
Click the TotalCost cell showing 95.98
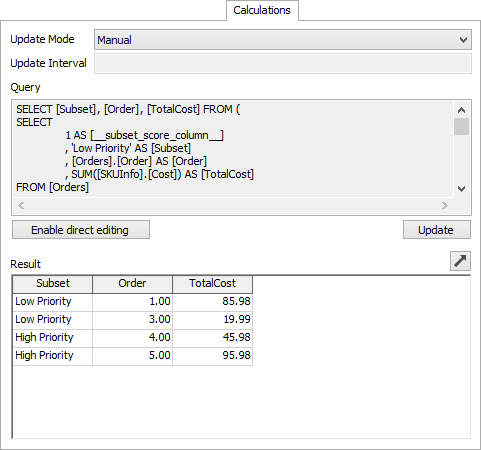(212, 356)
